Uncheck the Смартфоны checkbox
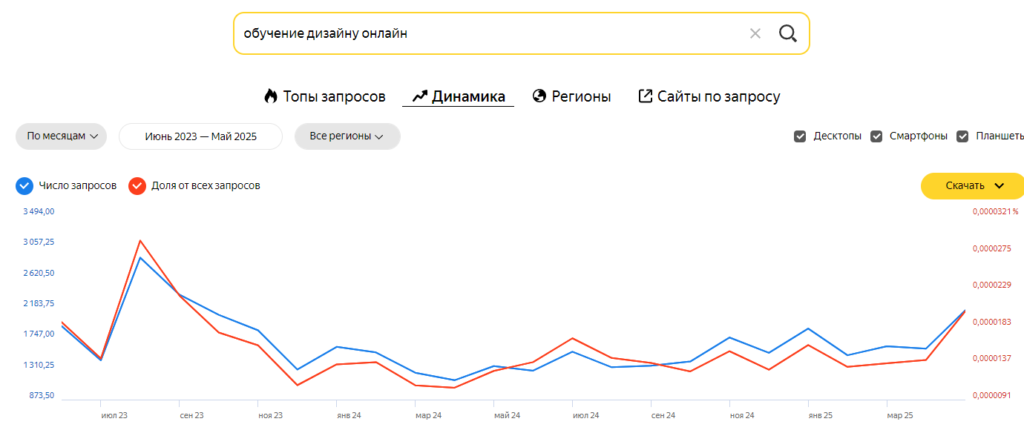Viewport: 1024px width, 433px height. click(877, 136)
